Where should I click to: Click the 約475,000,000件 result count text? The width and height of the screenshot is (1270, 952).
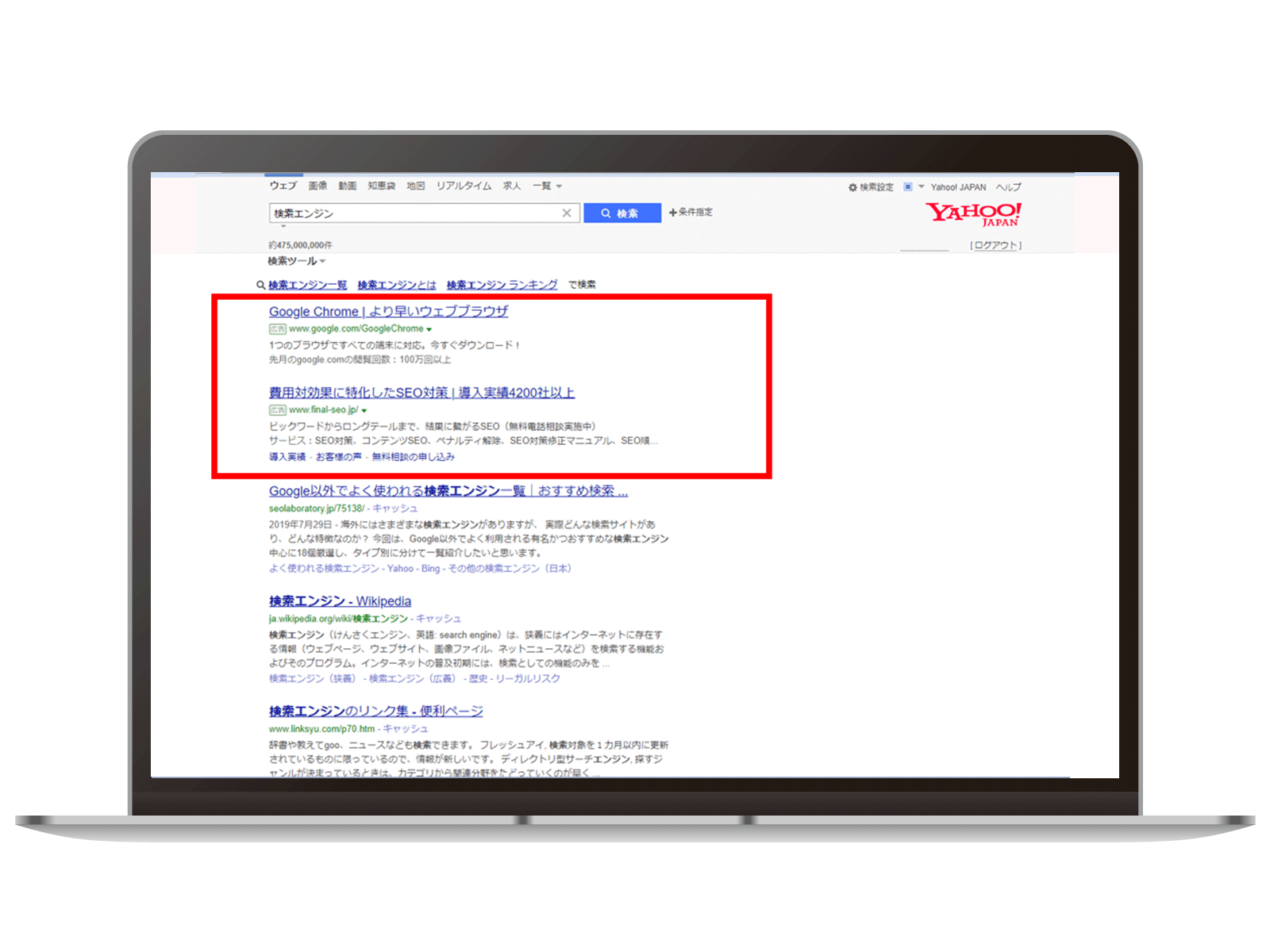[x=300, y=245]
